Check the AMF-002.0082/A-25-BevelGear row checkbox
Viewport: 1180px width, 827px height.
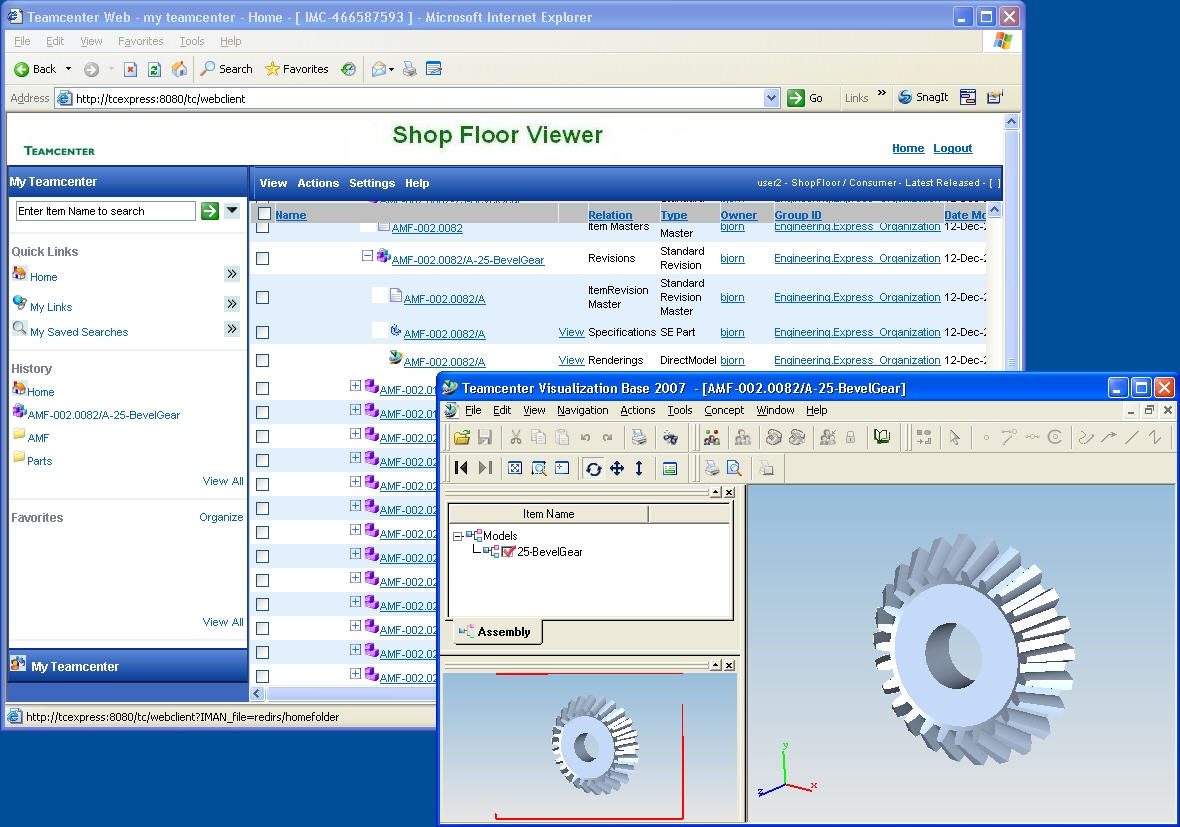pyautogui.click(x=263, y=258)
